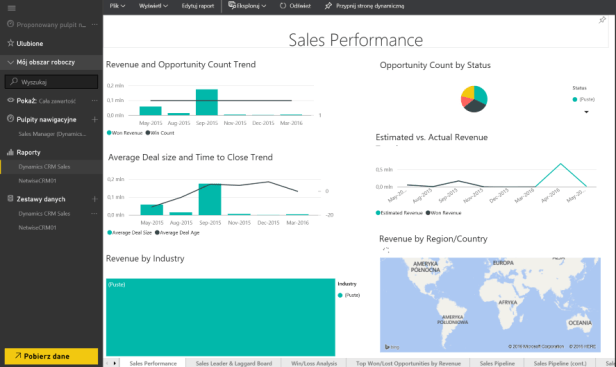
Task: Click the Ulubione label in sidebar
Action: pyautogui.click(x=30, y=43)
